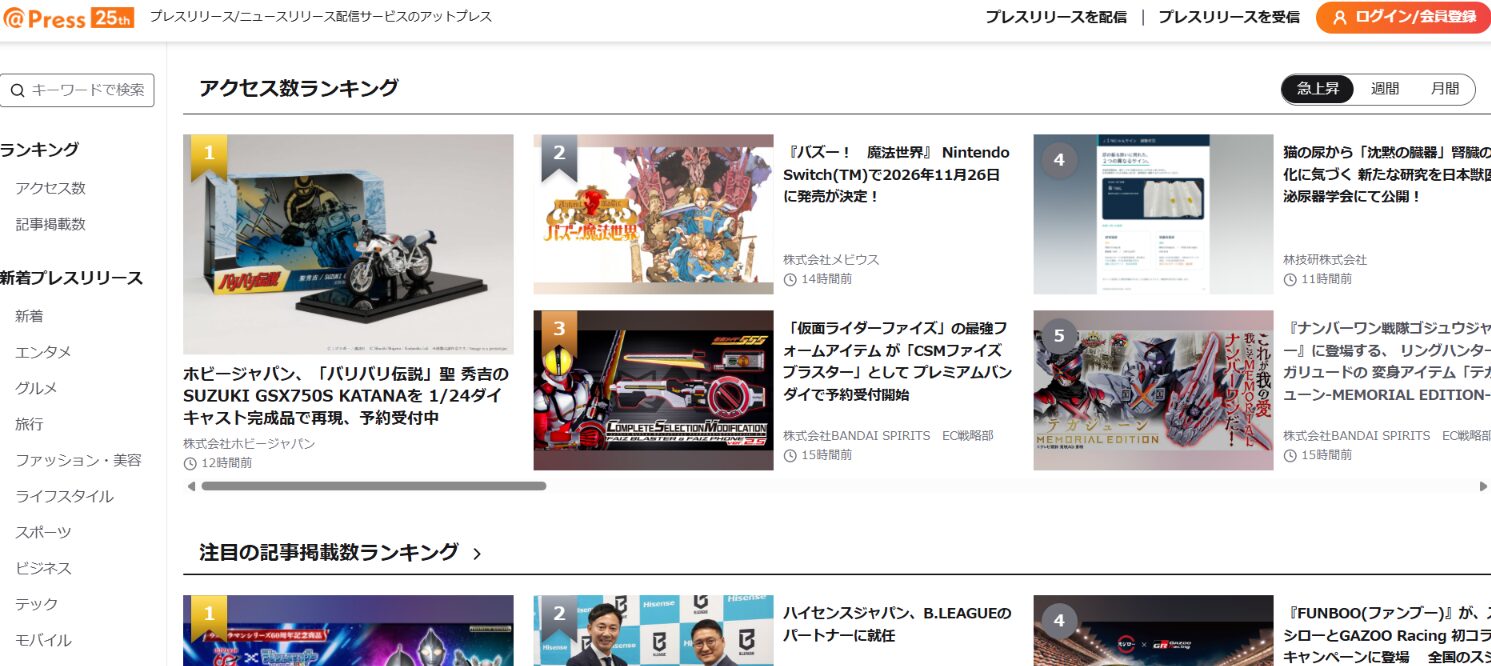
Task: Select 旅行 category in sidebar
Action: click(29, 424)
